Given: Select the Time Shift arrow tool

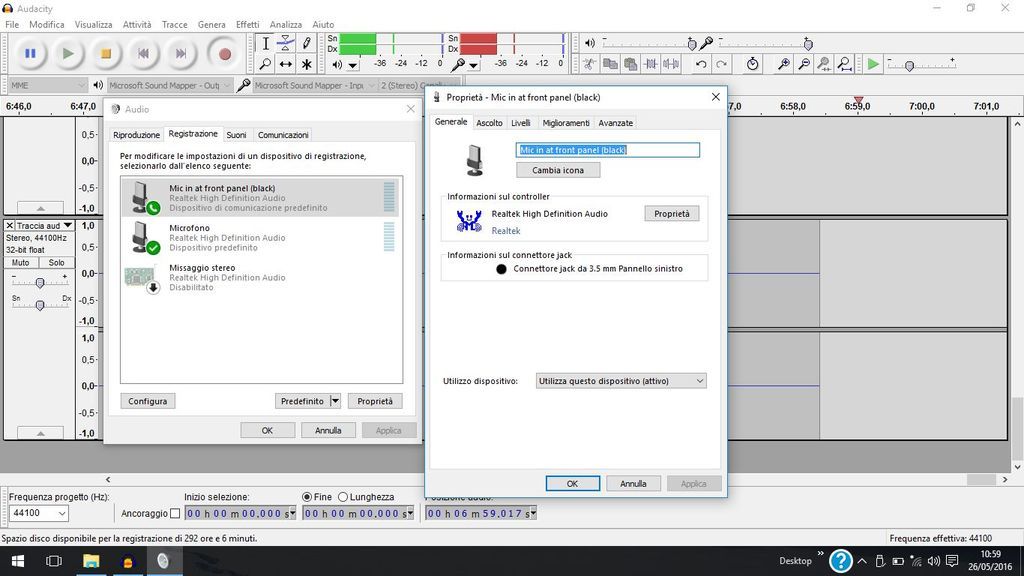Looking at the screenshot, I should tap(286, 64).
